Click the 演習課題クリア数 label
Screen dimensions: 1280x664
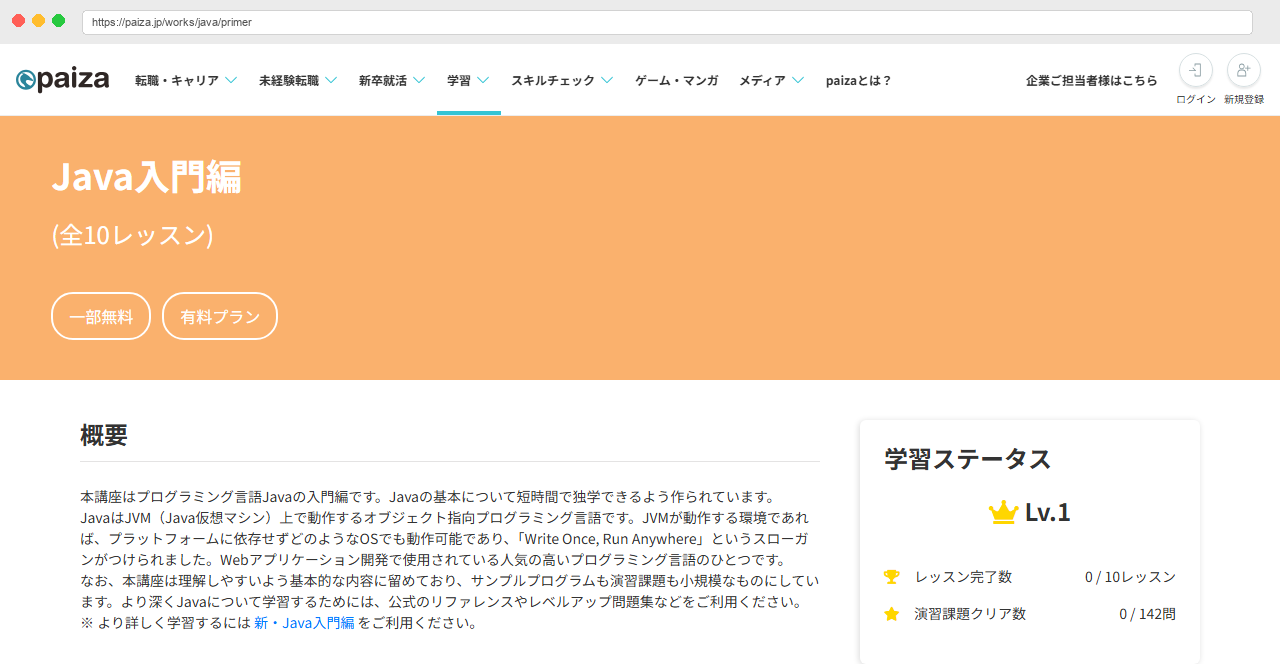click(970, 614)
